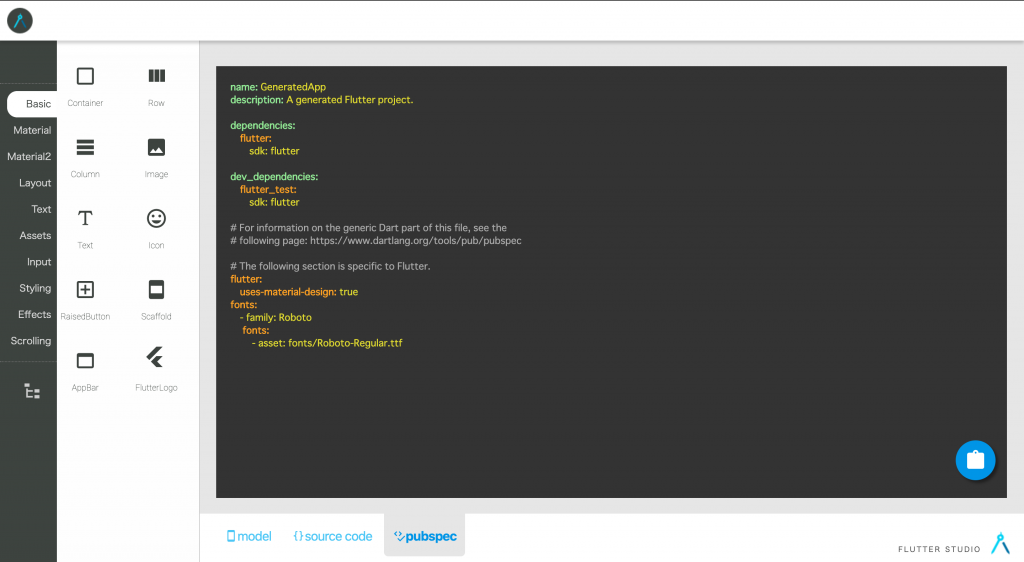
Task: Select the Scaffold widget icon
Action: point(156,289)
